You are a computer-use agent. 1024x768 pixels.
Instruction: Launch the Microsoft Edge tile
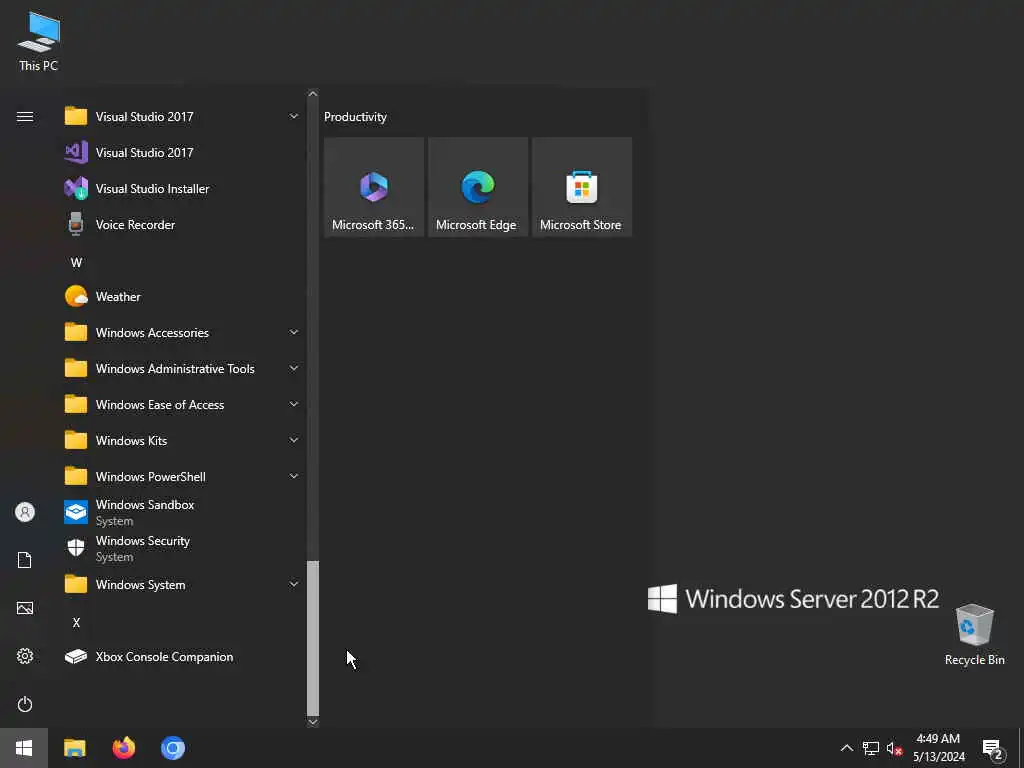pyautogui.click(x=477, y=187)
